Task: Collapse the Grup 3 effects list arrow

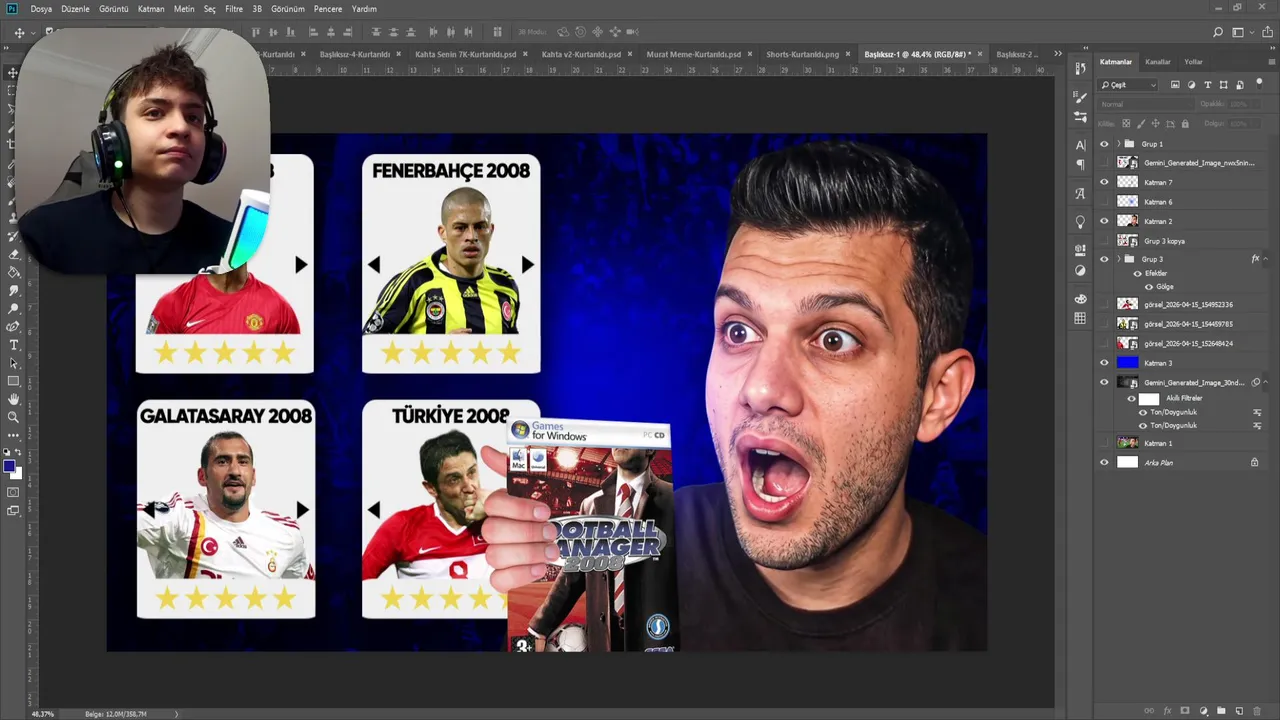Action: (x=1266, y=259)
